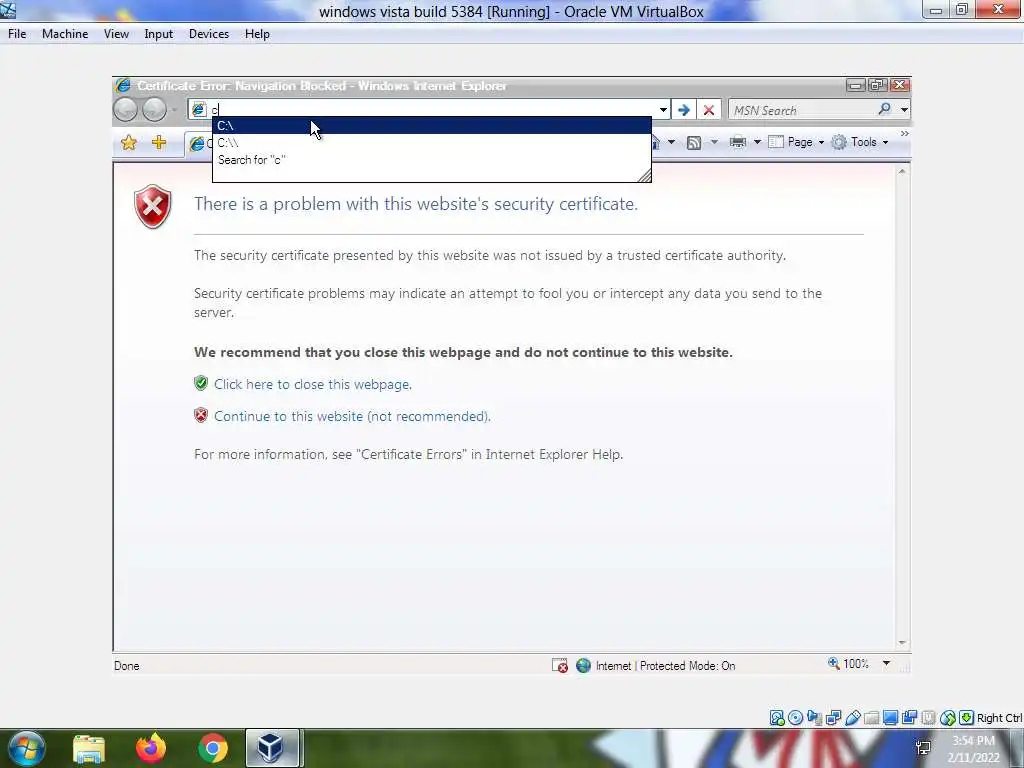
Task: Open the Favorites Center star icon
Action: coord(129,142)
